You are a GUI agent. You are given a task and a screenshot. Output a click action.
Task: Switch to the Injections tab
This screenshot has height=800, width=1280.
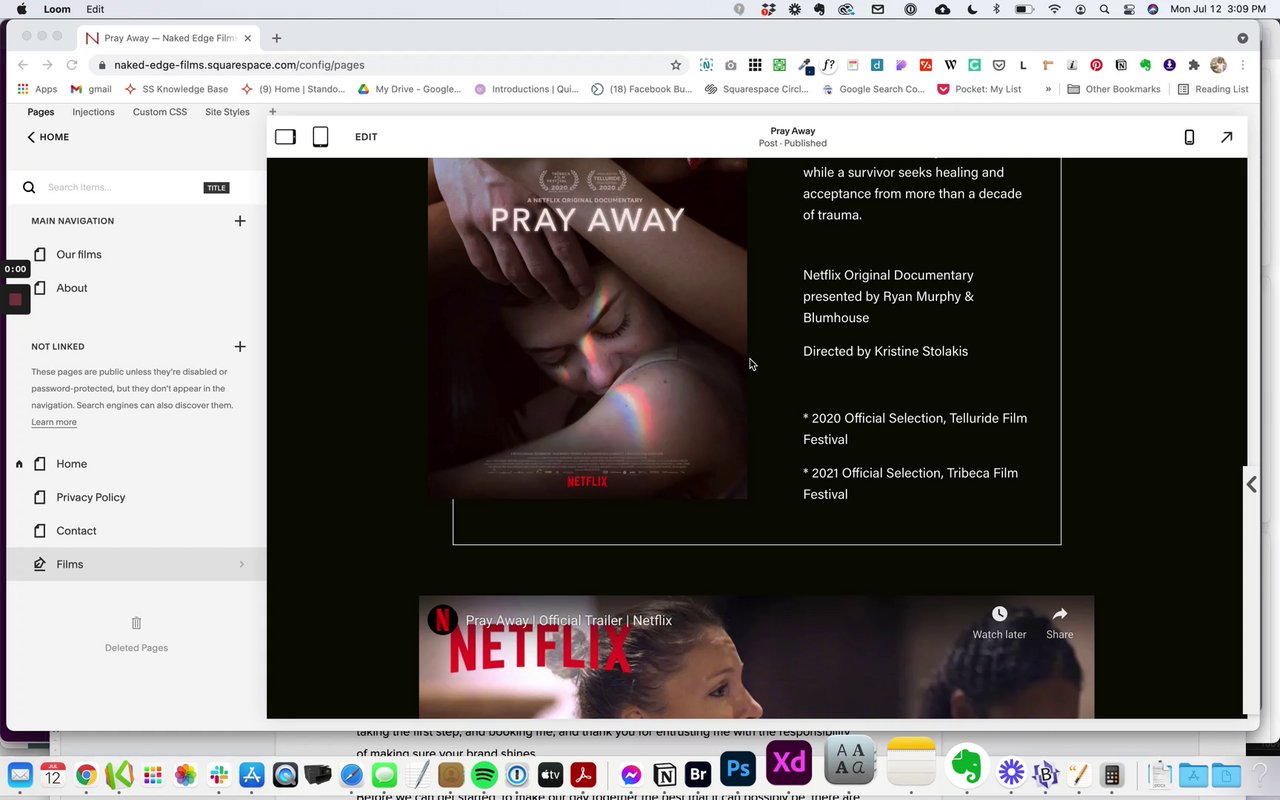[93, 112]
